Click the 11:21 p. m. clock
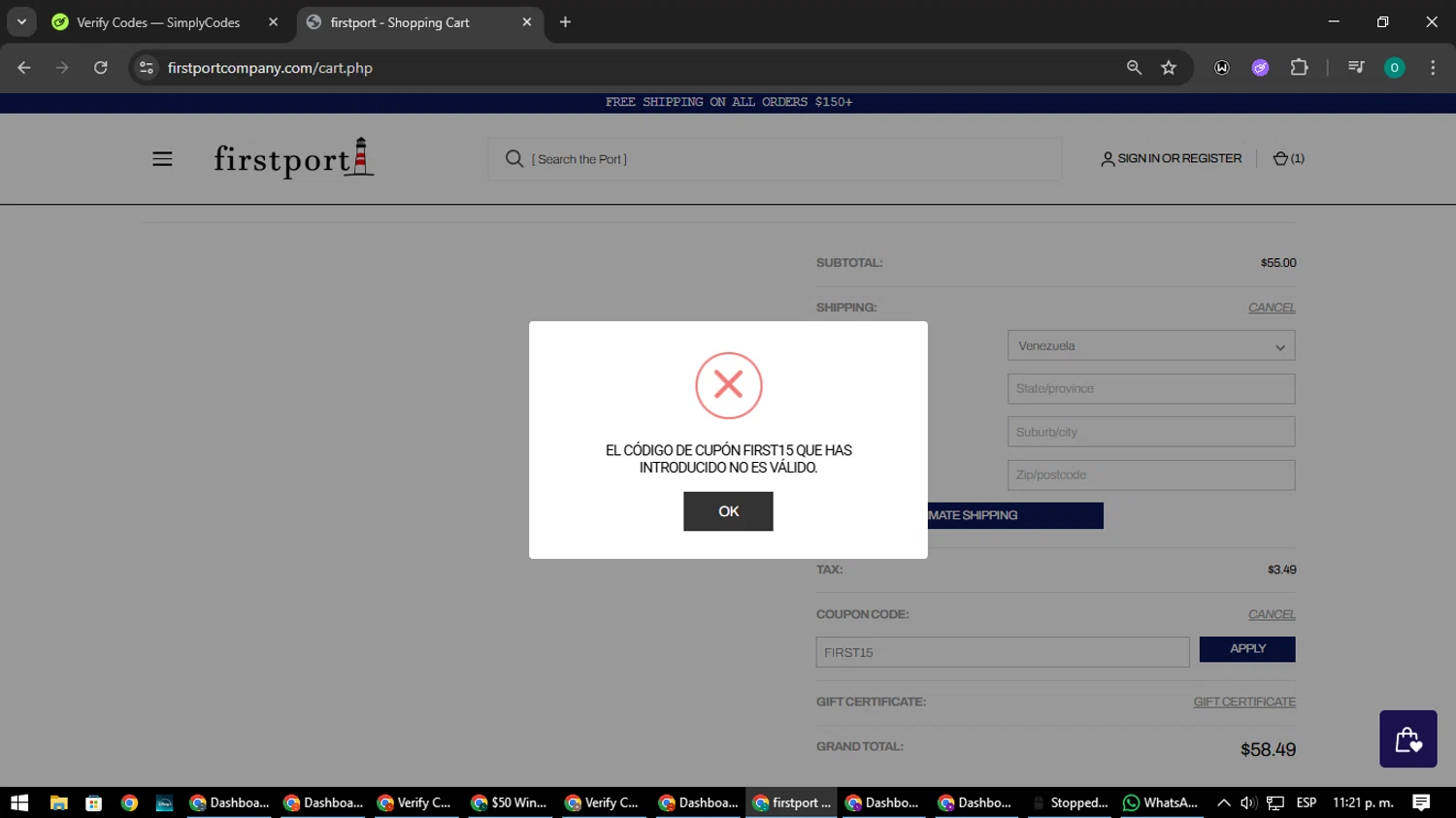 pyautogui.click(x=1363, y=802)
